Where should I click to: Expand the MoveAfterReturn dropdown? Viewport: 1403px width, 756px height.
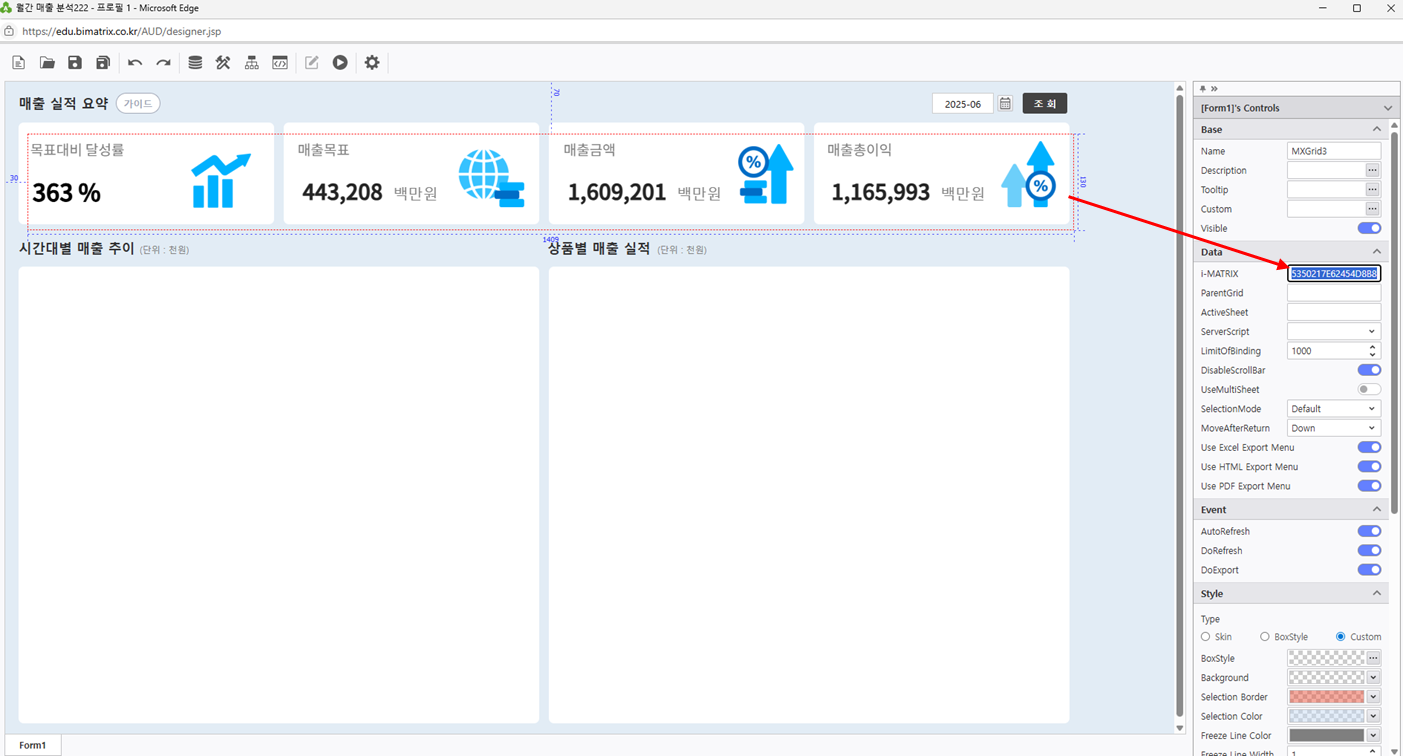(x=1333, y=428)
